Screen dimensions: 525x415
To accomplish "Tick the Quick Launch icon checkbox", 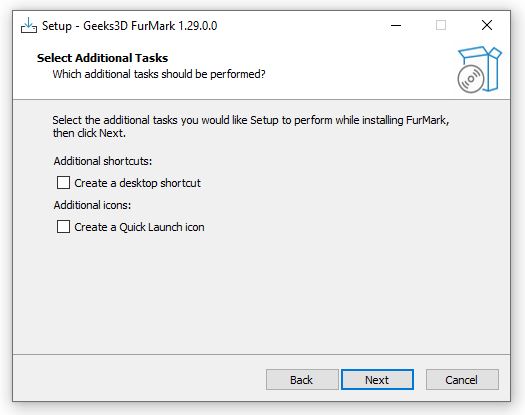I will pos(63,227).
